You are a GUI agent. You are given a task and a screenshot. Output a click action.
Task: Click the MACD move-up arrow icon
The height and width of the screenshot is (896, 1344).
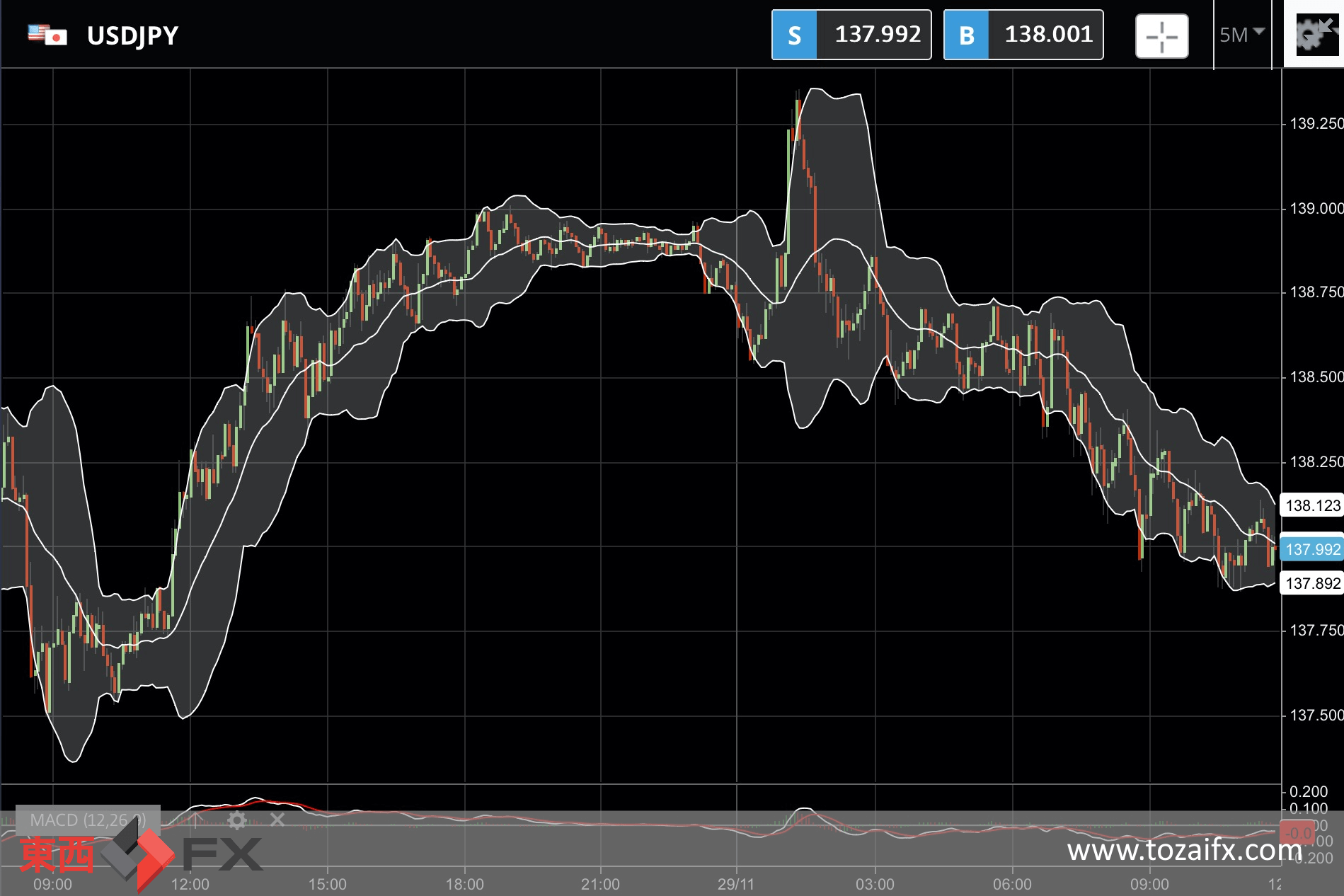(196, 820)
